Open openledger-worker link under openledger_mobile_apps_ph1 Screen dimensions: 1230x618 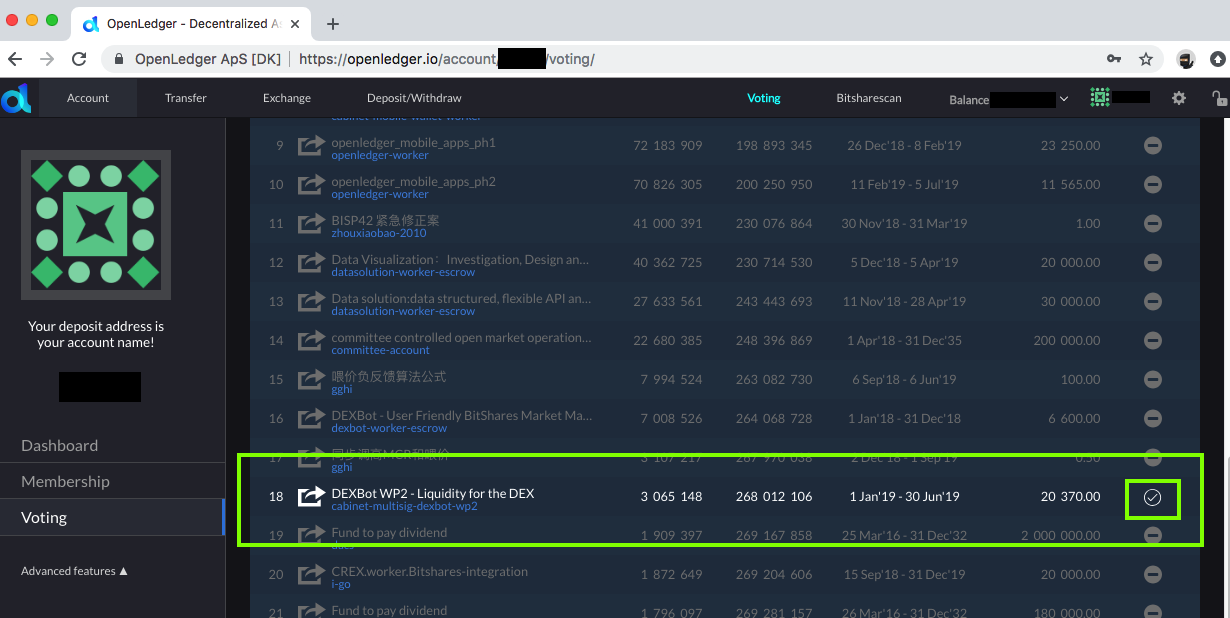pos(380,155)
